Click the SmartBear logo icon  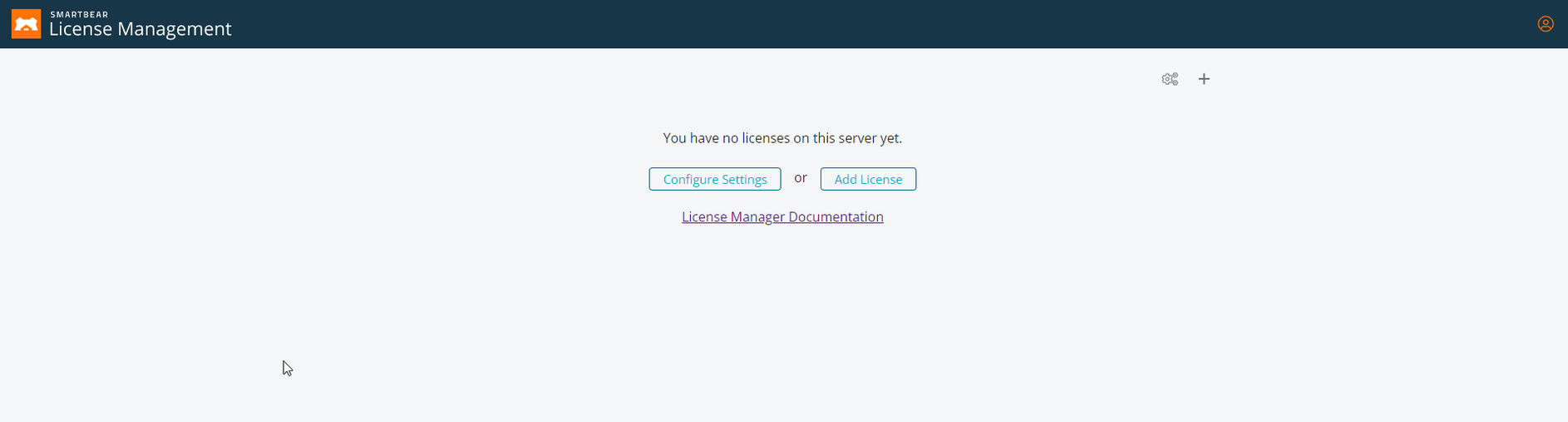click(26, 24)
